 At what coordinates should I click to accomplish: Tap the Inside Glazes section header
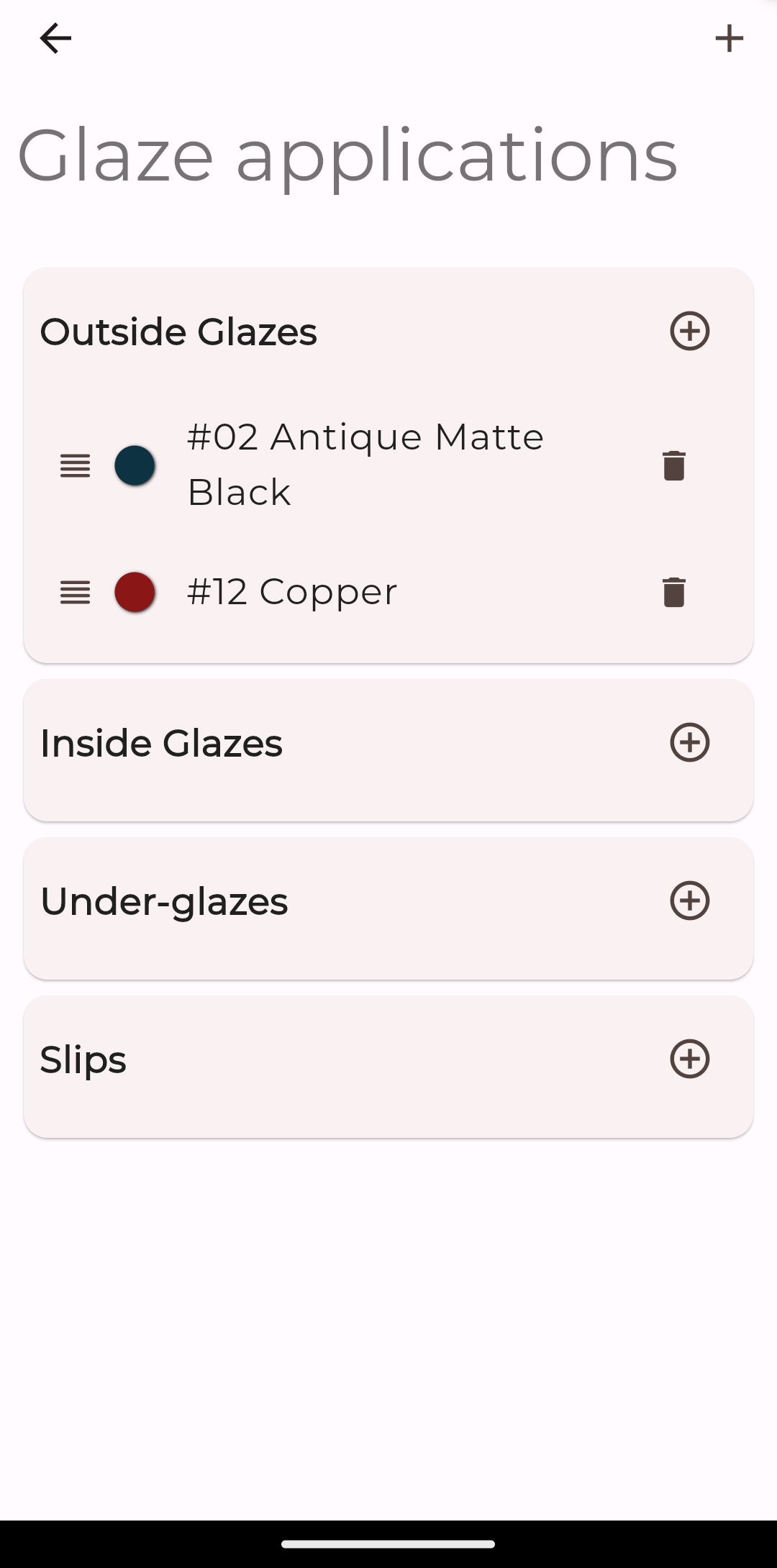tap(161, 743)
